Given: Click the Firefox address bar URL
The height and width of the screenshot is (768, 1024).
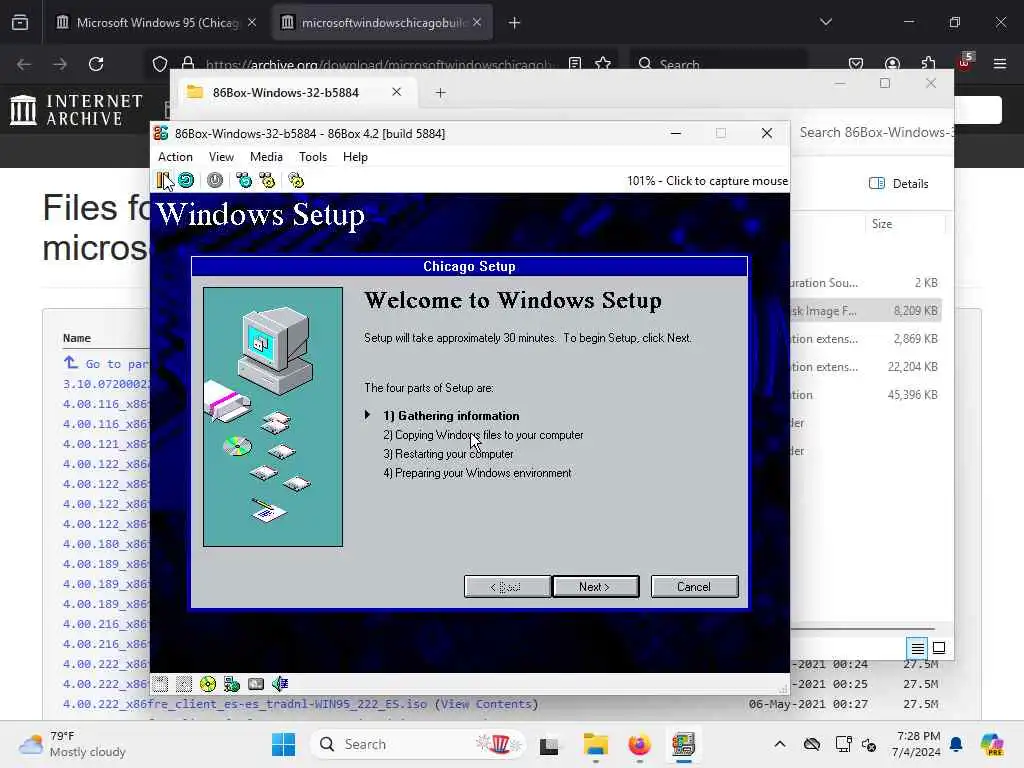Looking at the screenshot, I should coord(379,65).
